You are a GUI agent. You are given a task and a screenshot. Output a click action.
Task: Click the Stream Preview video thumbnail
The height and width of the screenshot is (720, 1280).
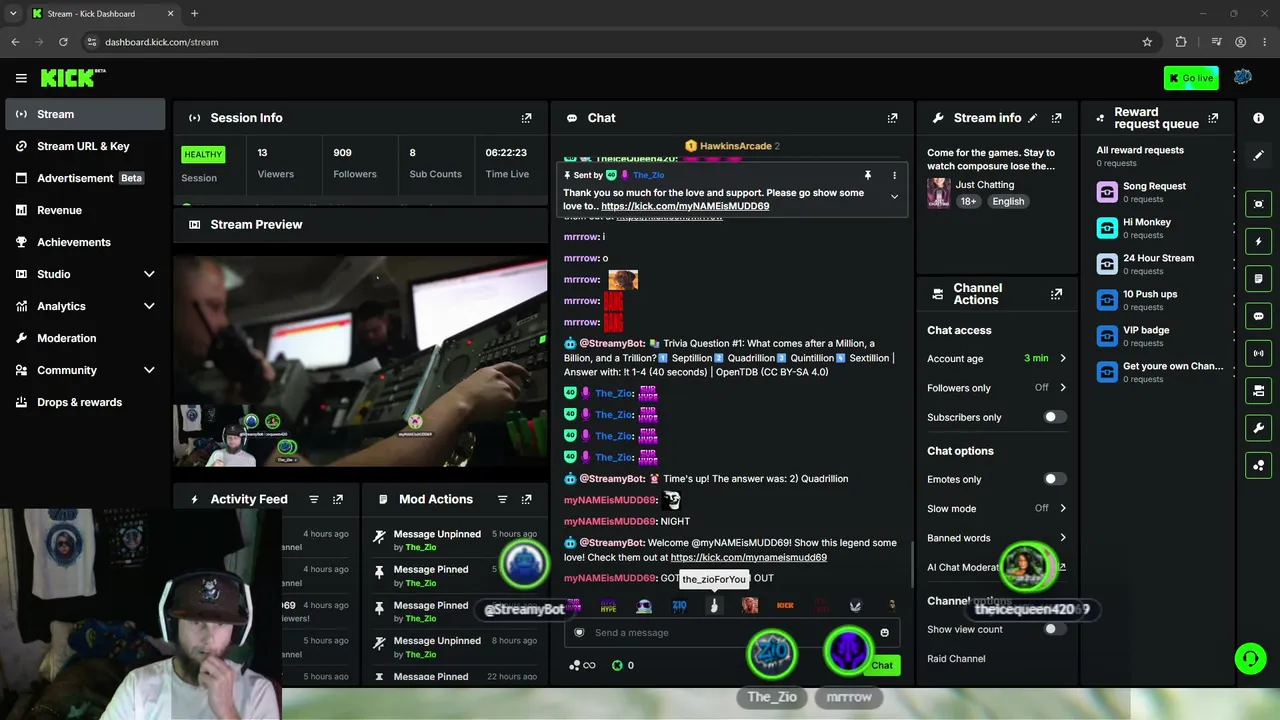click(360, 362)
